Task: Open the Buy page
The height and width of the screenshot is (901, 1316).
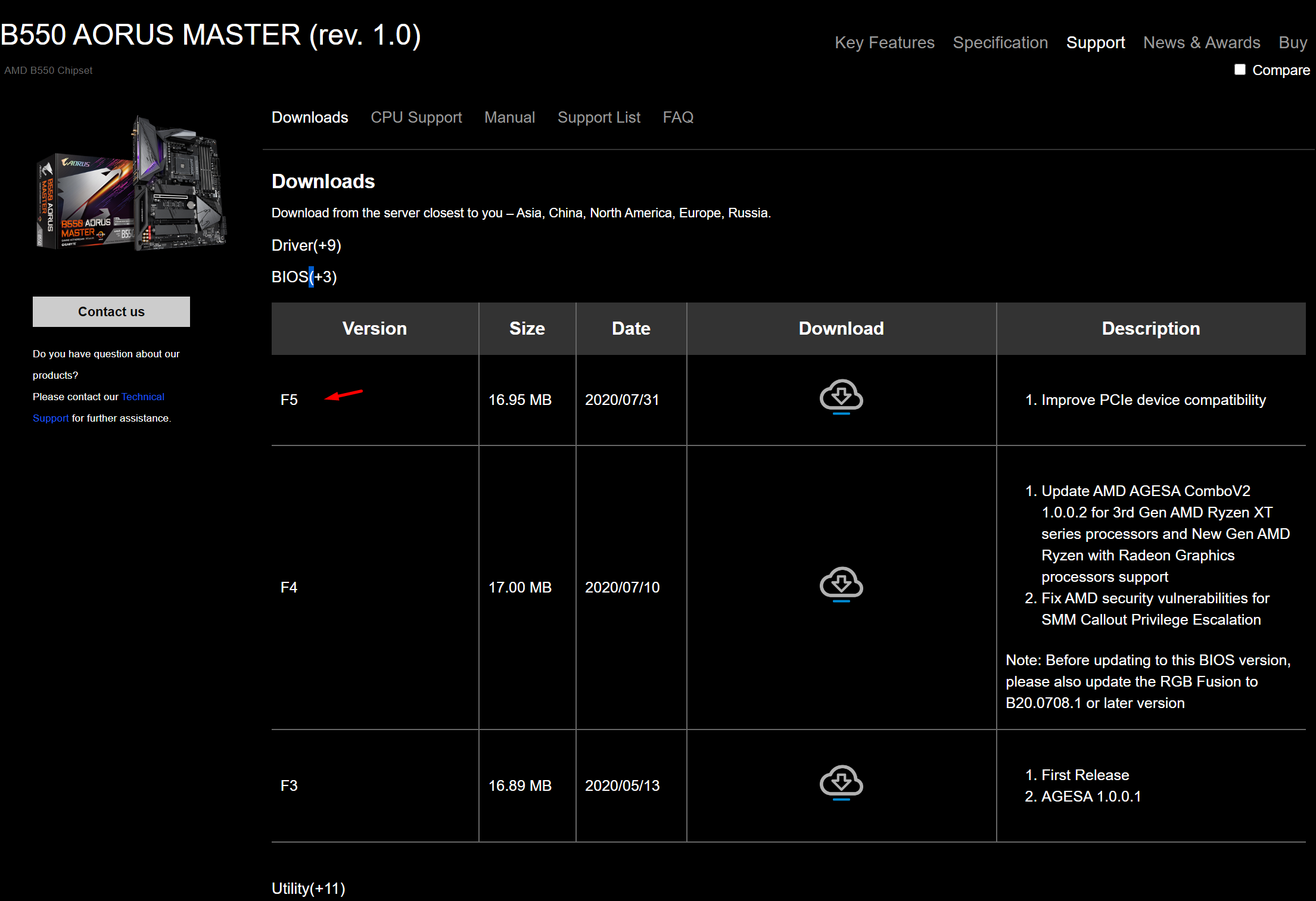Action: tap(1293, 43)
